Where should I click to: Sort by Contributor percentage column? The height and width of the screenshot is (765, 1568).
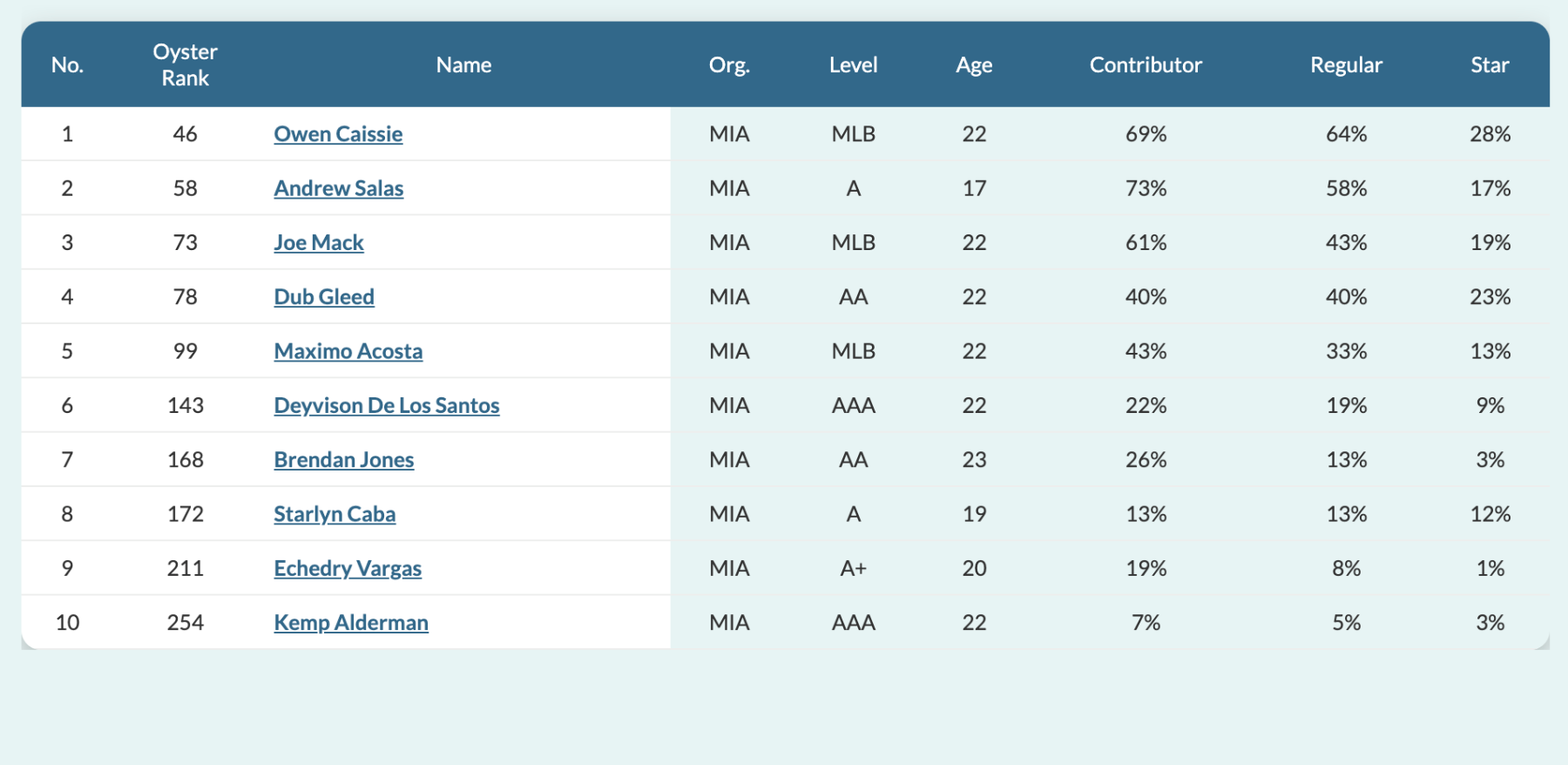pos(1145,64)
